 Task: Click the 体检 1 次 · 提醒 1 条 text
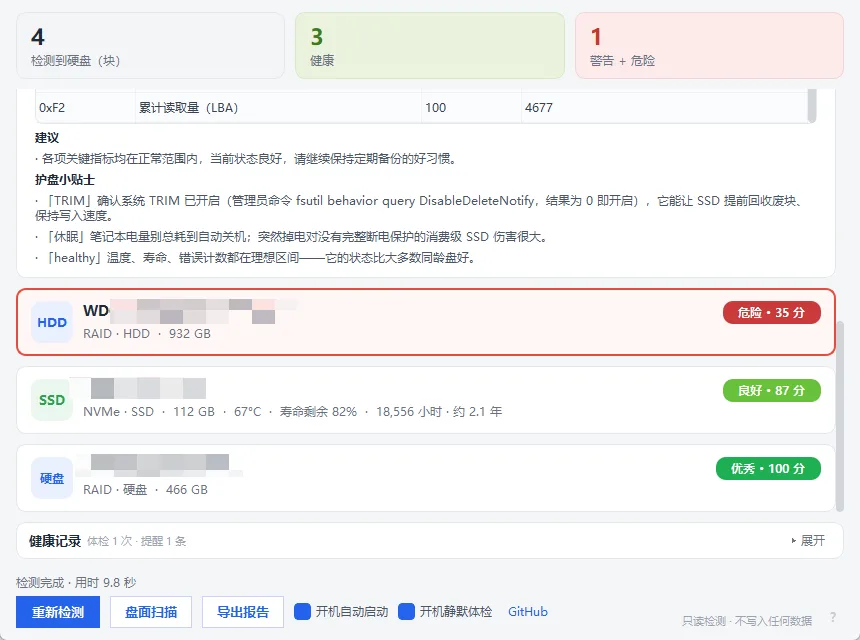click(137, 541)
